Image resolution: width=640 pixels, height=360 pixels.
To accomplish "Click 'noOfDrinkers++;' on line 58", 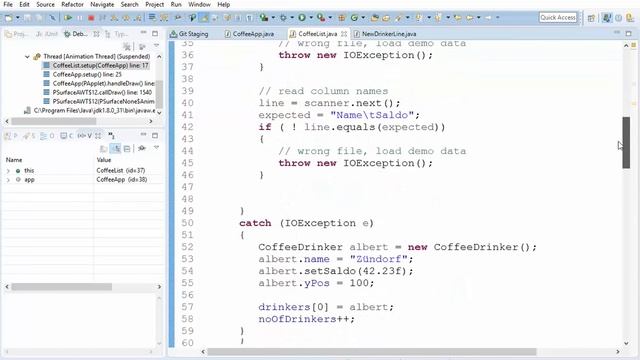I will pyautogui.click(x=306, y=319).
